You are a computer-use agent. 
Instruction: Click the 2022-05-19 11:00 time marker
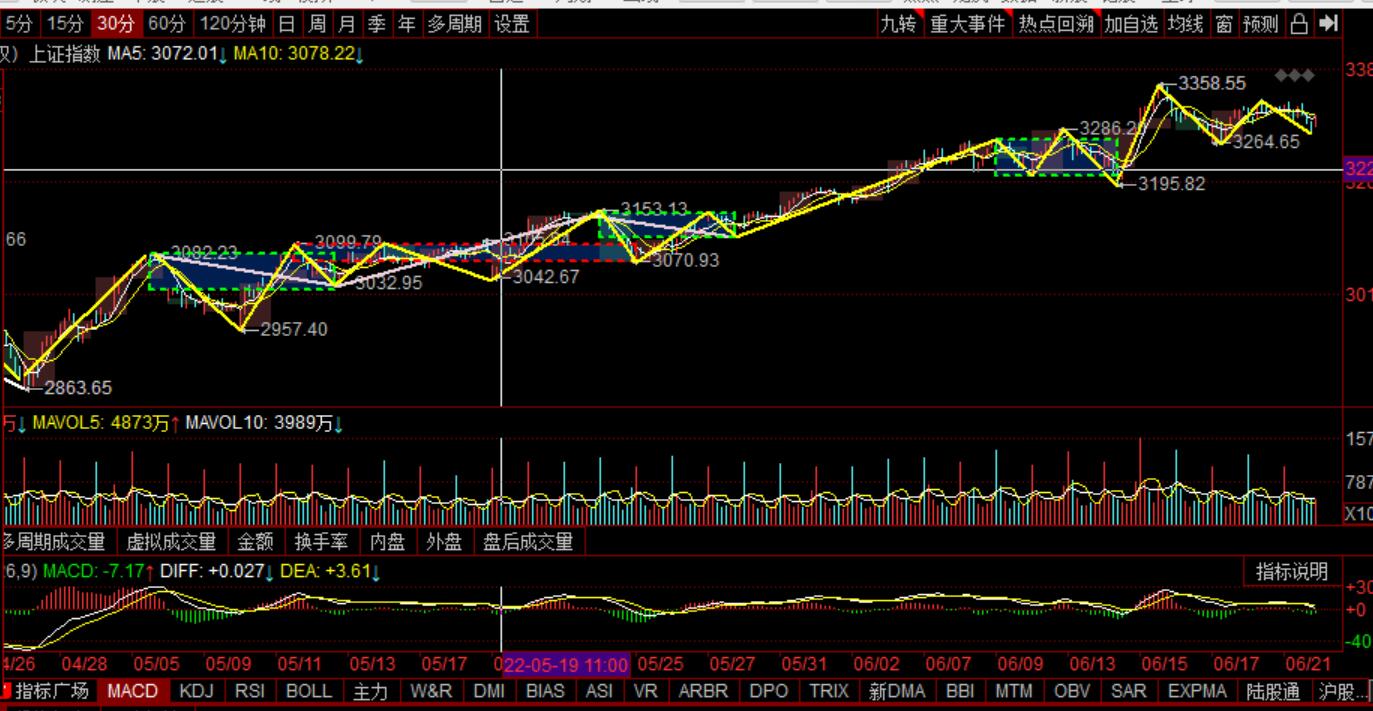(565, 665)
